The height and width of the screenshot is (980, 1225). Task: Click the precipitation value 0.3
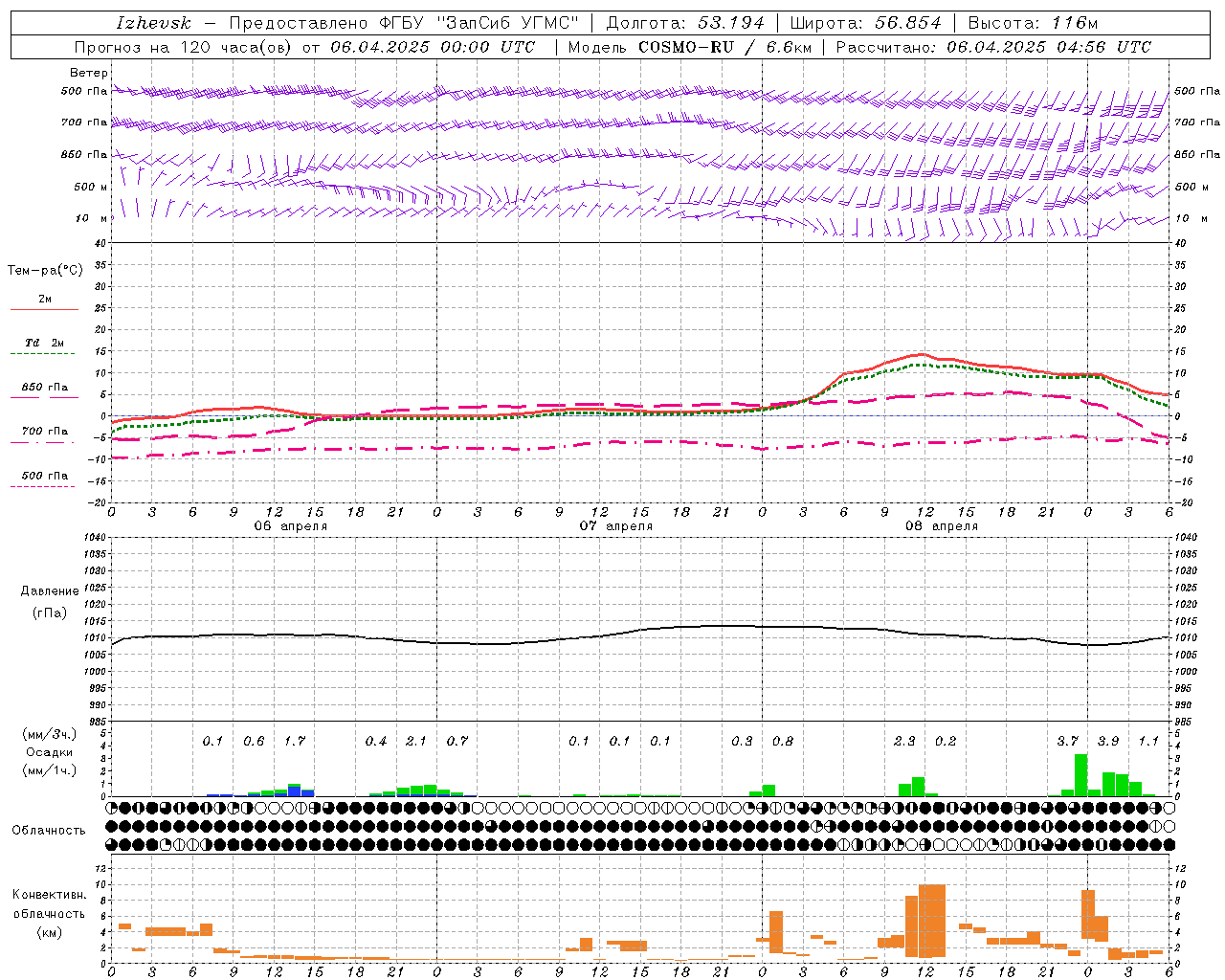[742, 742]
